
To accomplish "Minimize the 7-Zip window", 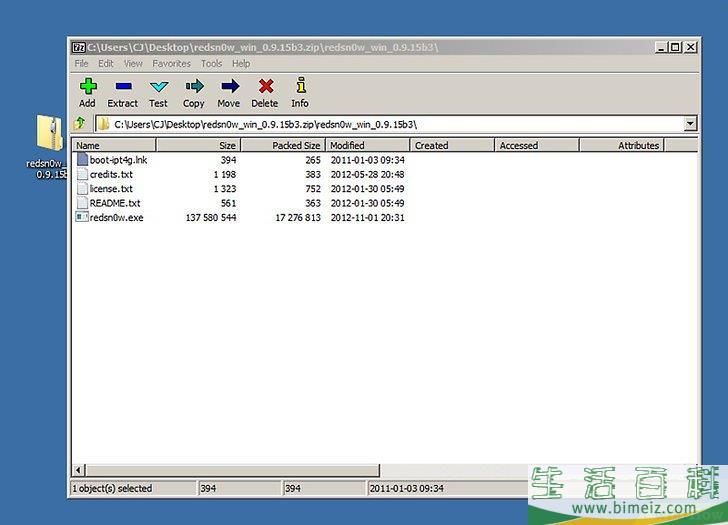I will tap(661, 47).
